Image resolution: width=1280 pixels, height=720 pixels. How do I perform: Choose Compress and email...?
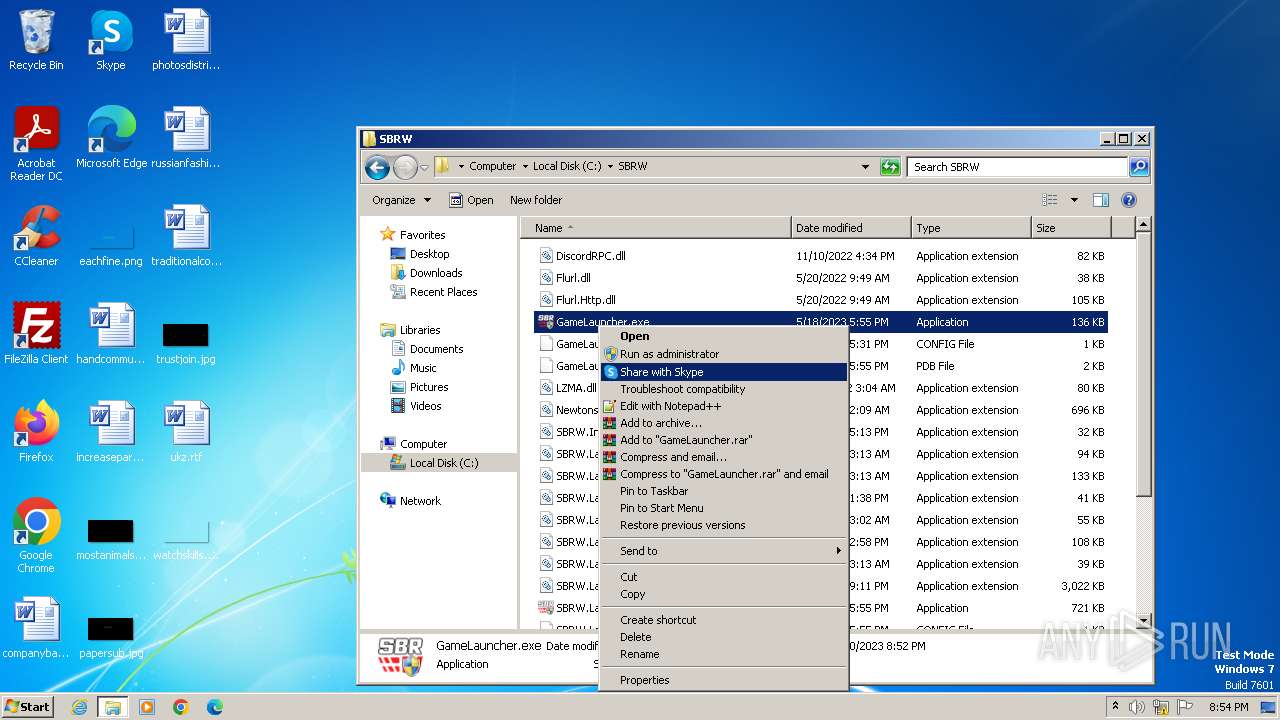pyautogui.click(x=723, y=457)
